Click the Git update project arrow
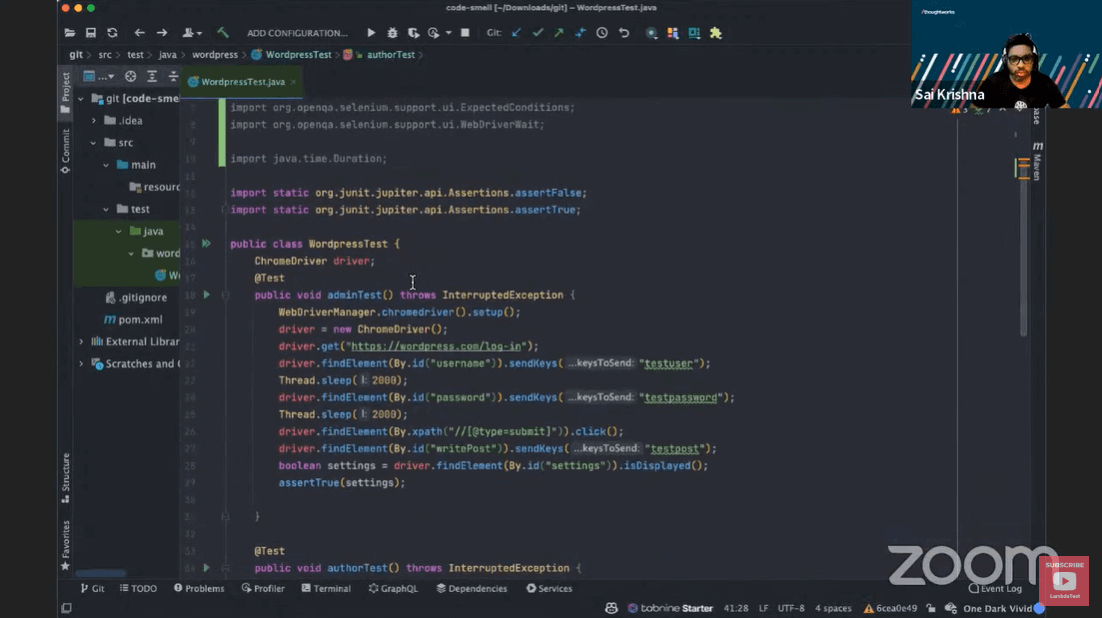Viewport: 1102px width, 618px height. (x=517, y=33)
